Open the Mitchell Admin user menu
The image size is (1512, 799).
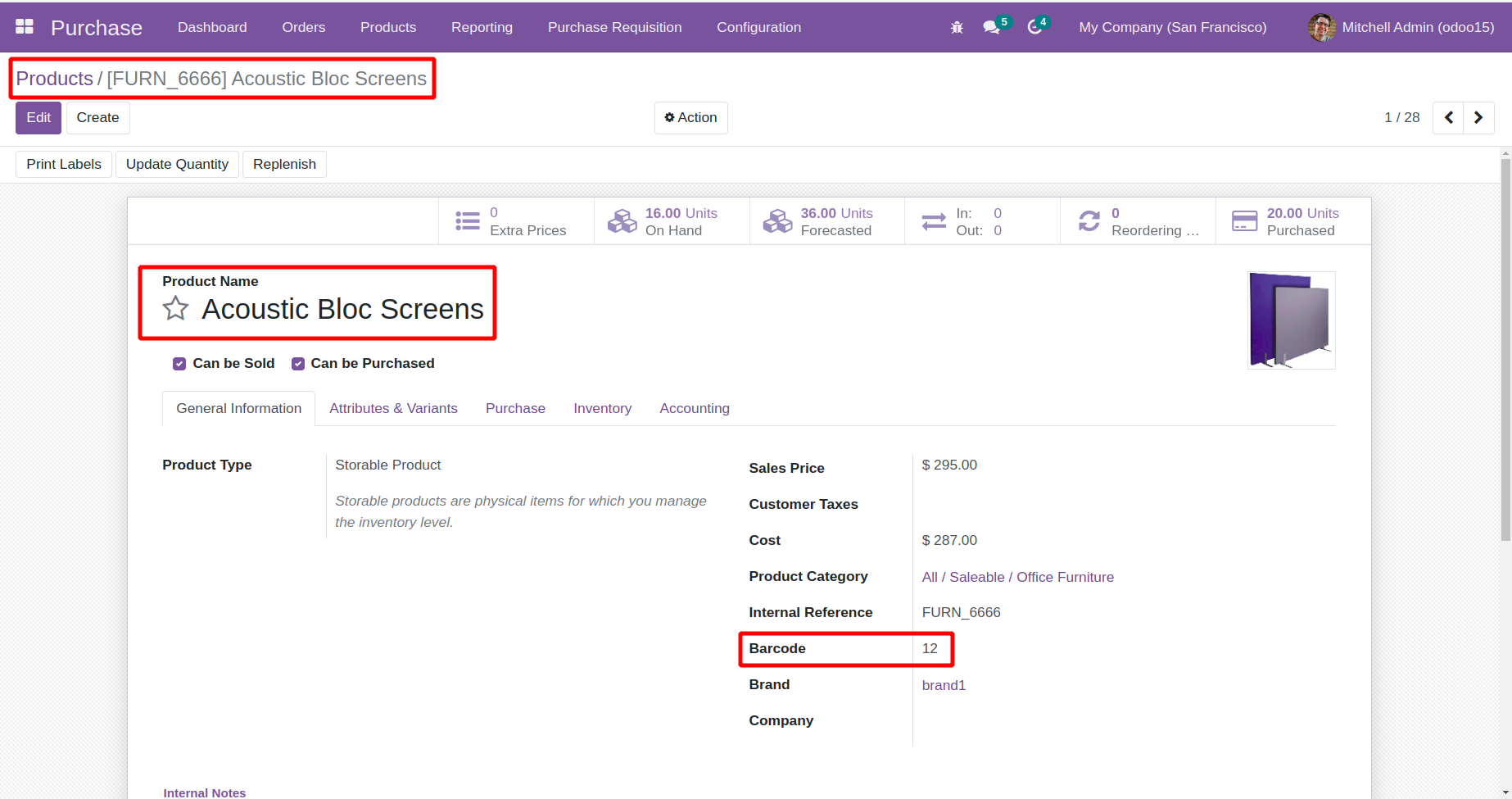pyautogui.click(x=1401, y=27)
